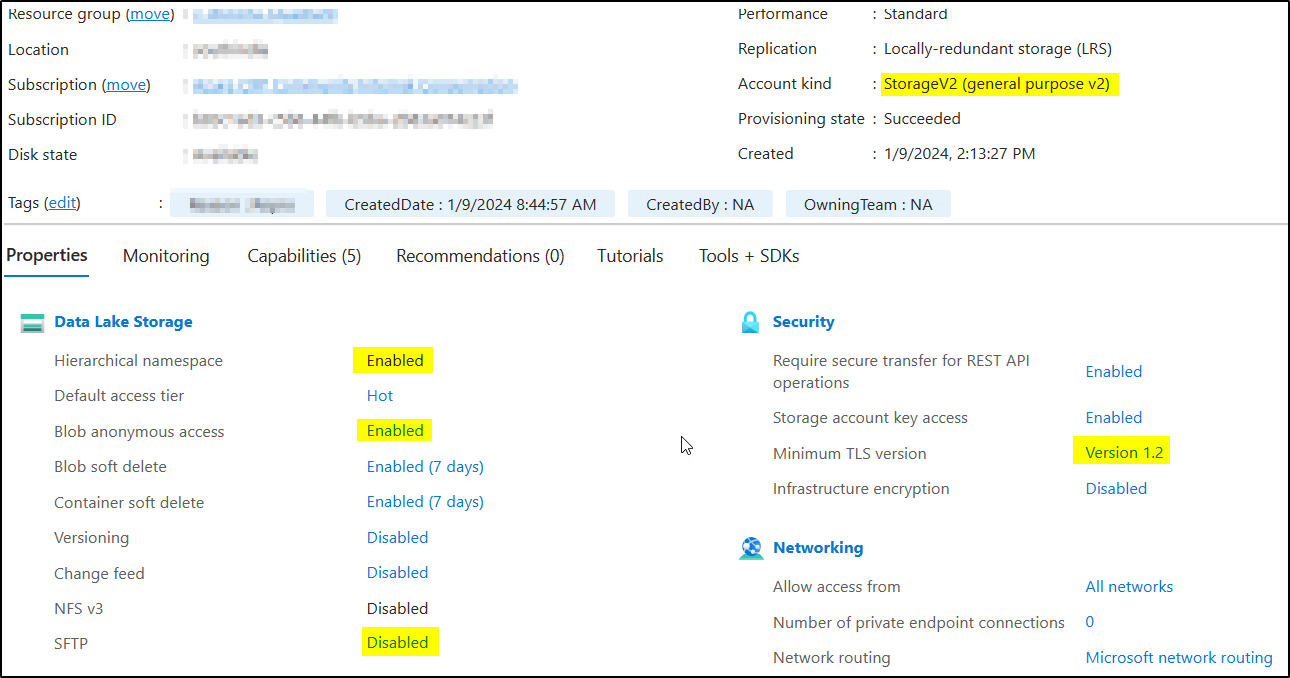The width and height of the screenshot is (1290, 678).
Task: Click the Data Lake Storage icon
Action: click(33, 322)
